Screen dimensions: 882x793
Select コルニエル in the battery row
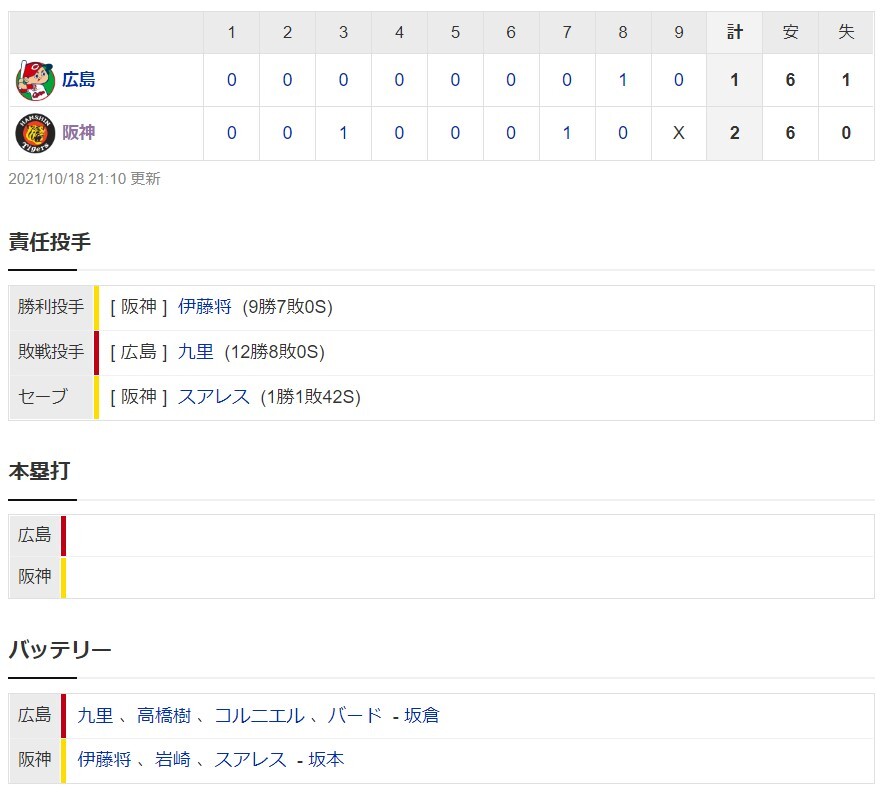coord(260,715)
